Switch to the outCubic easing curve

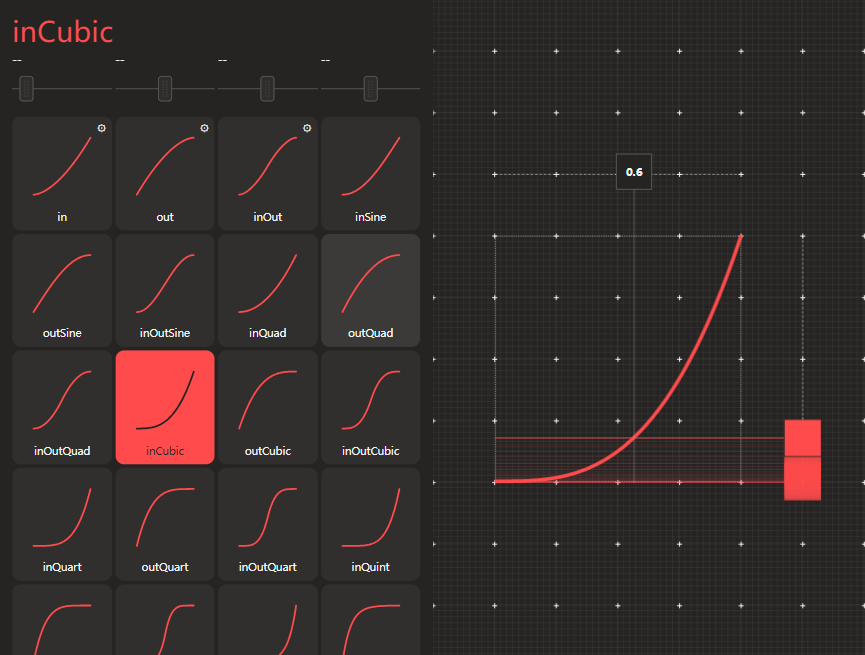click(268, 407)
